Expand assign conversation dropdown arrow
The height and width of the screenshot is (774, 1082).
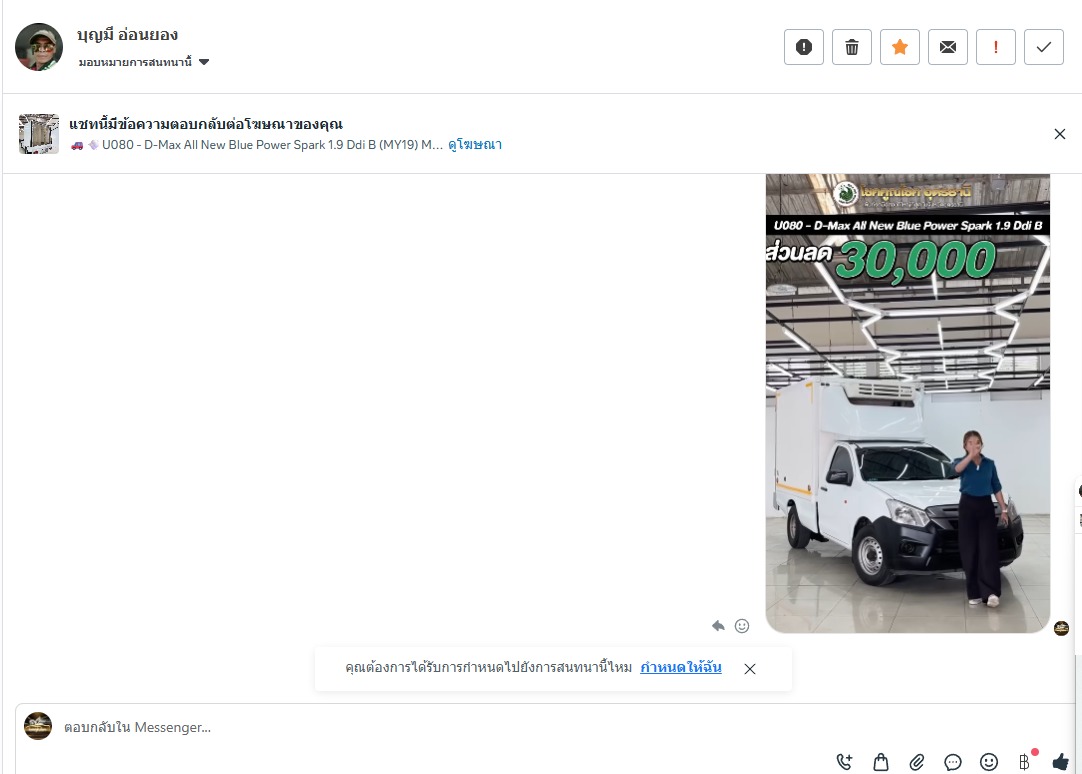click(204, 62)
